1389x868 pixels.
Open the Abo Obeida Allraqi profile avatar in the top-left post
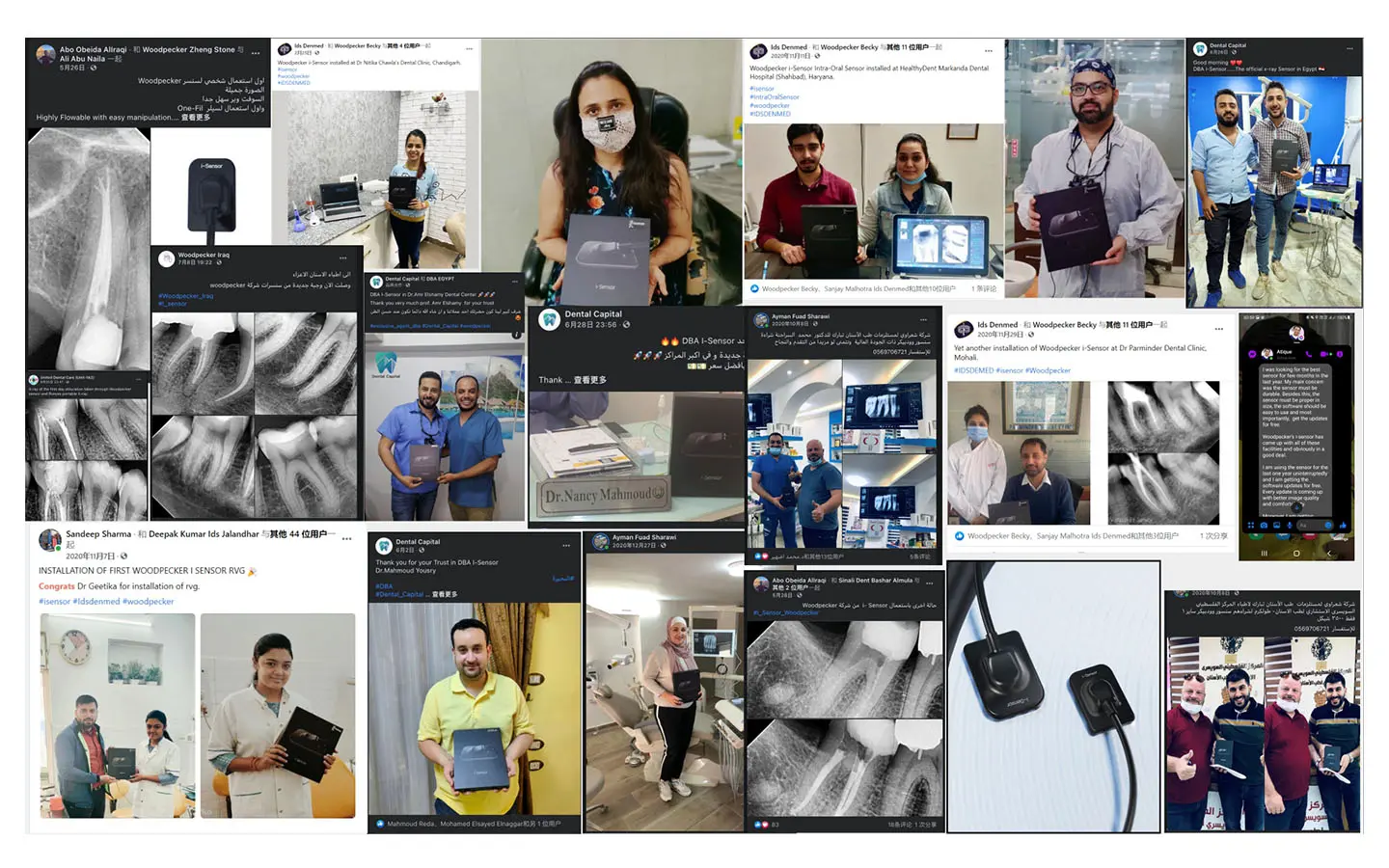pyautogui.click(x=45, y=54)
